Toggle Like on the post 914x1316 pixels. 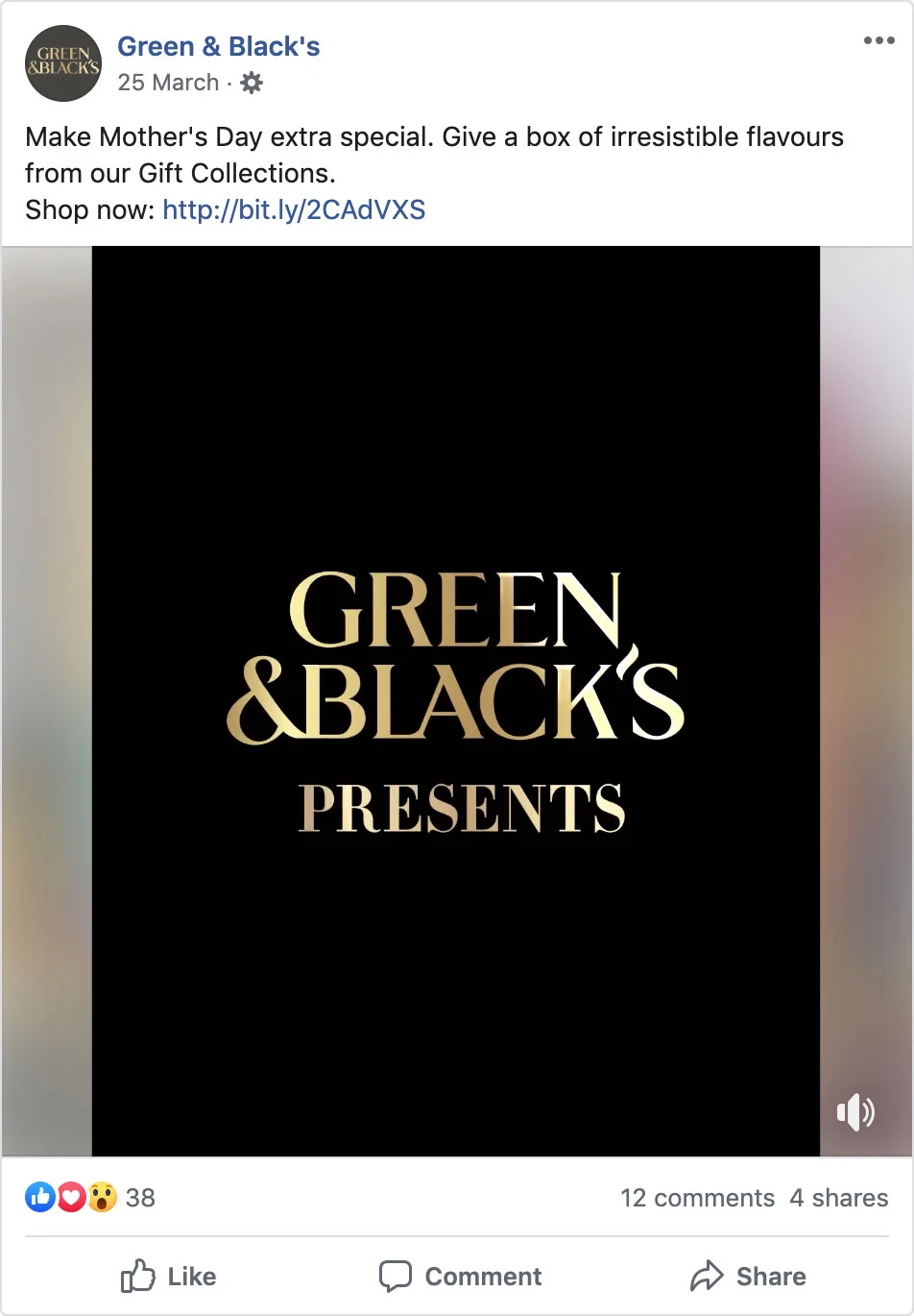coord(168,1276)
